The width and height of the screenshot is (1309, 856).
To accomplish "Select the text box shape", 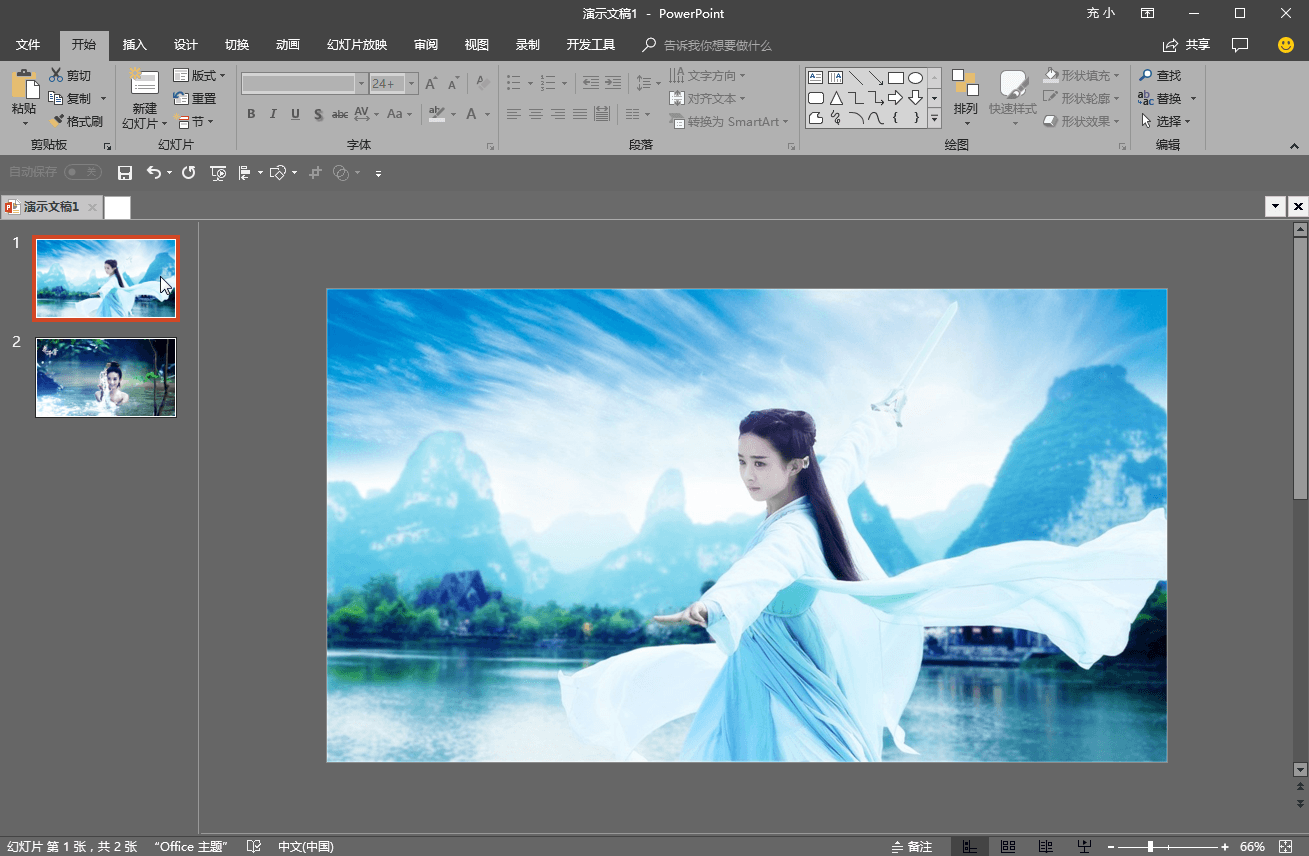I will click(x=815, y=77).
